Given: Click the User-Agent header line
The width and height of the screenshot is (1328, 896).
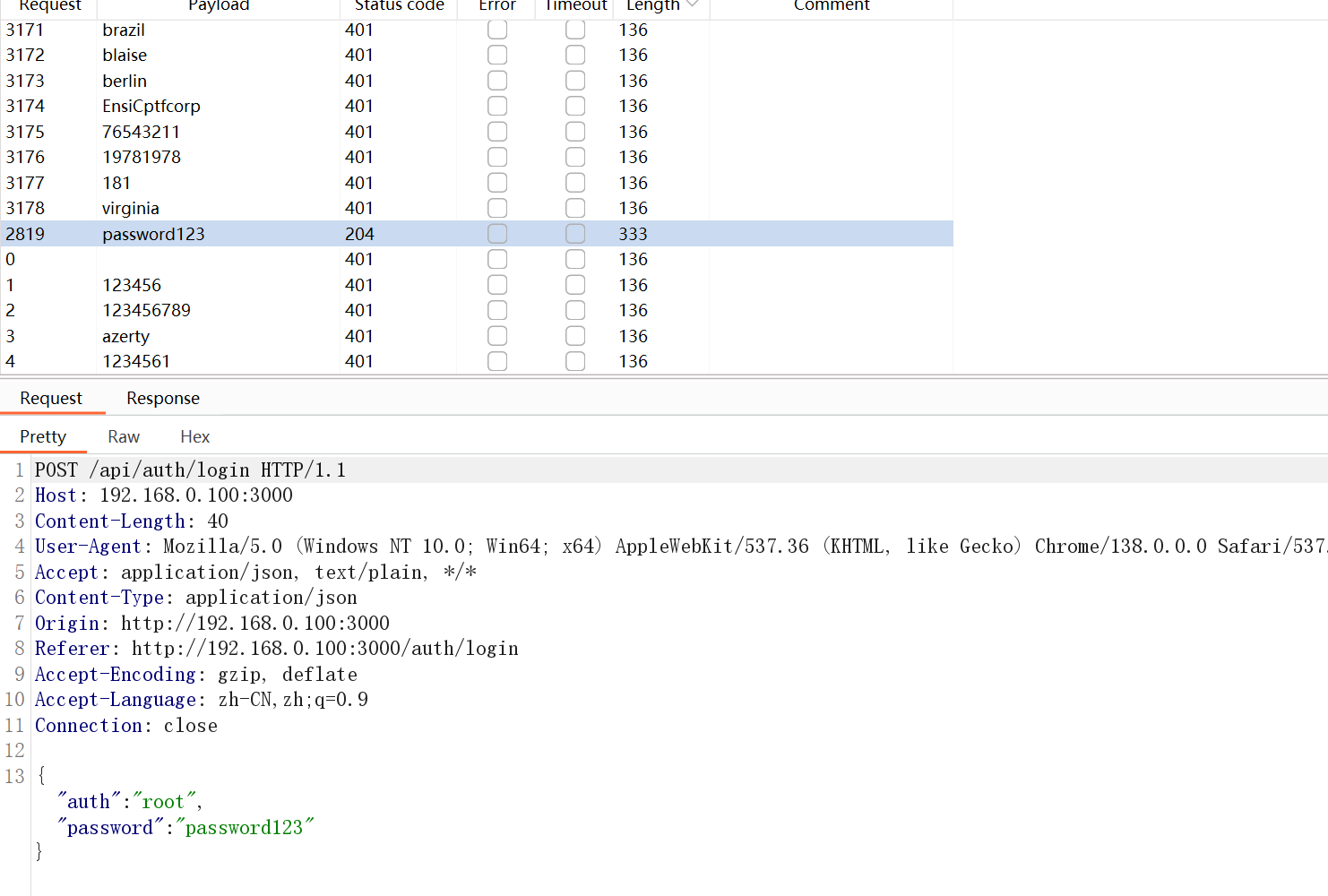Looking at the screenshot, I should (681, 547).
